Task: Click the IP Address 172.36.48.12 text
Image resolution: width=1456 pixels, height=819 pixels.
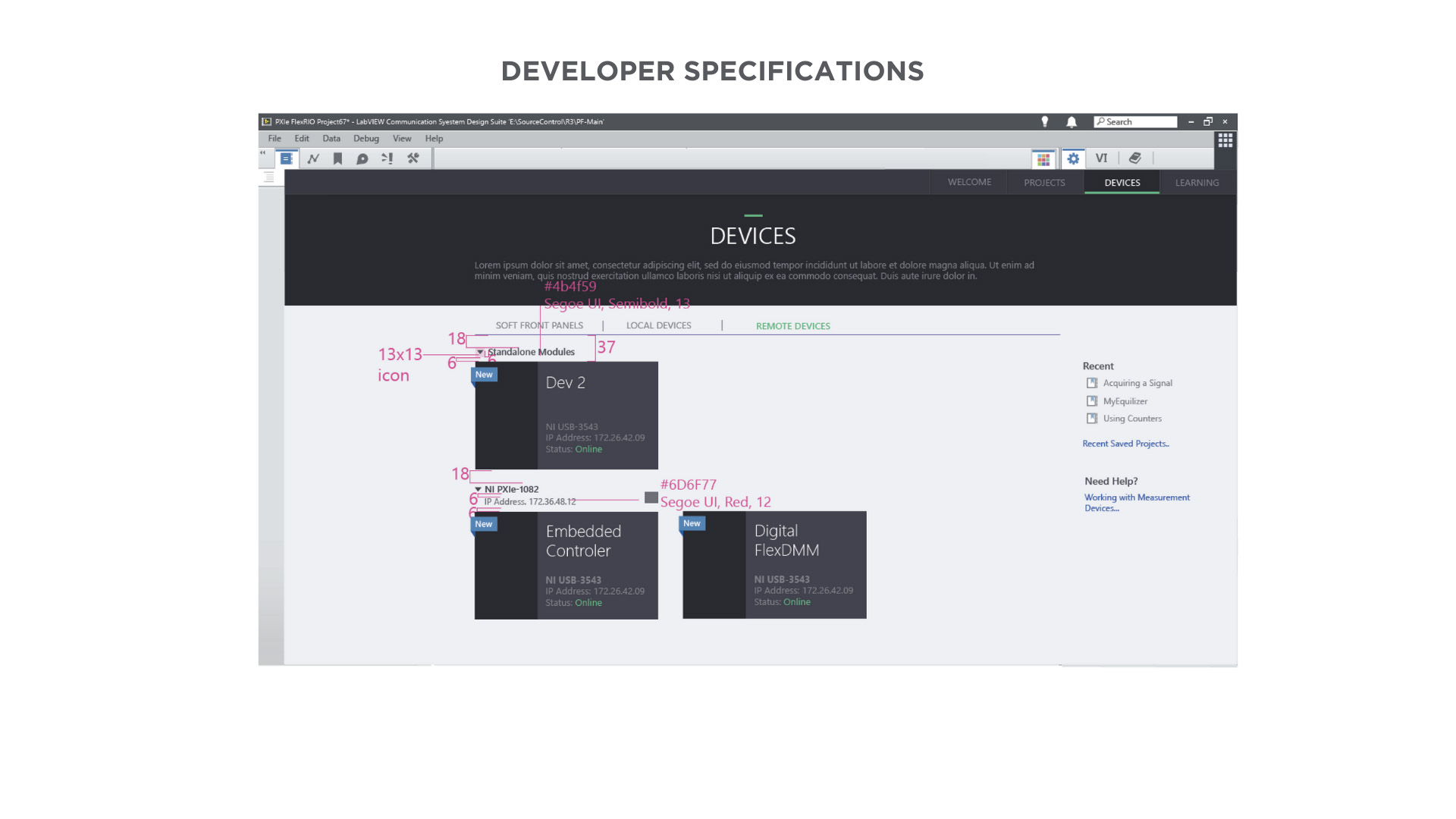Action: click(530, 501)
